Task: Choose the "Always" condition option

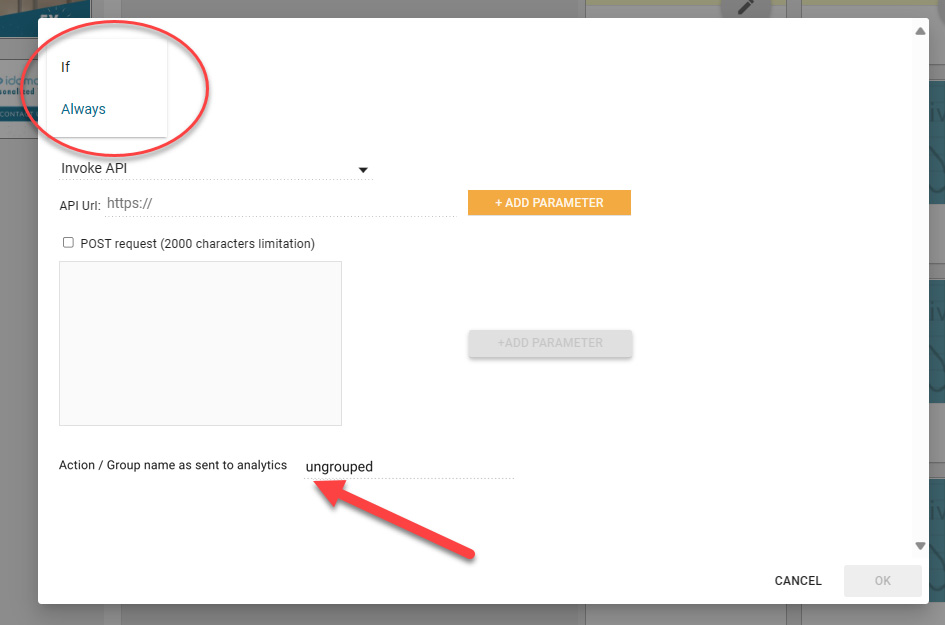Action: click(83, 109)
